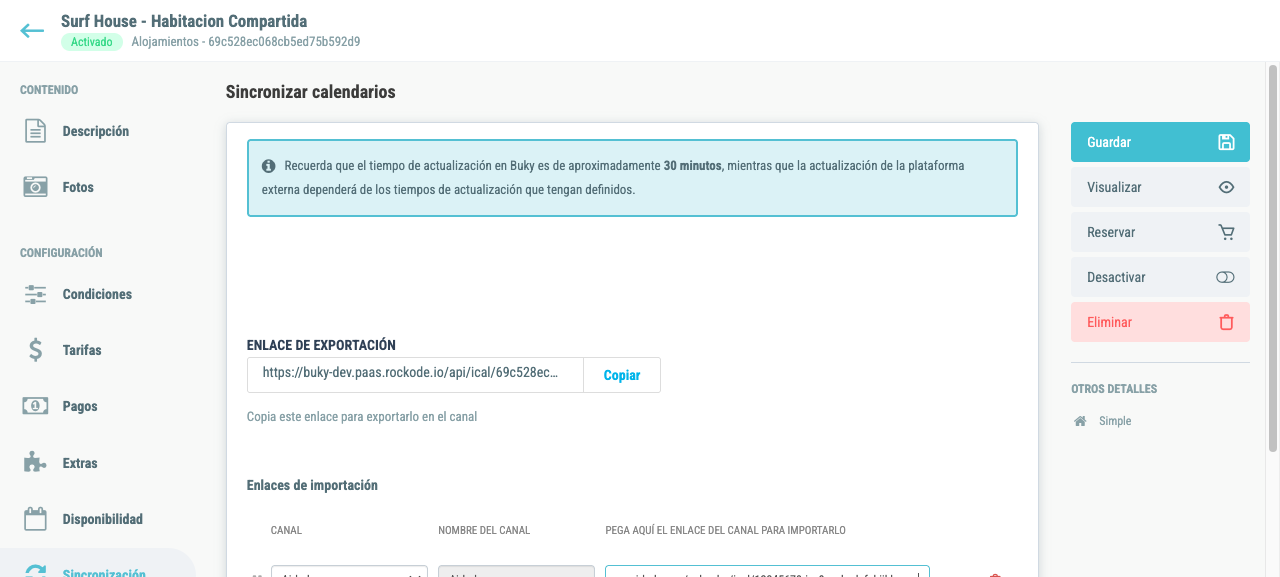
Task: Click the eye icon beside Visualizar
Action: [x=1226, y=187]
